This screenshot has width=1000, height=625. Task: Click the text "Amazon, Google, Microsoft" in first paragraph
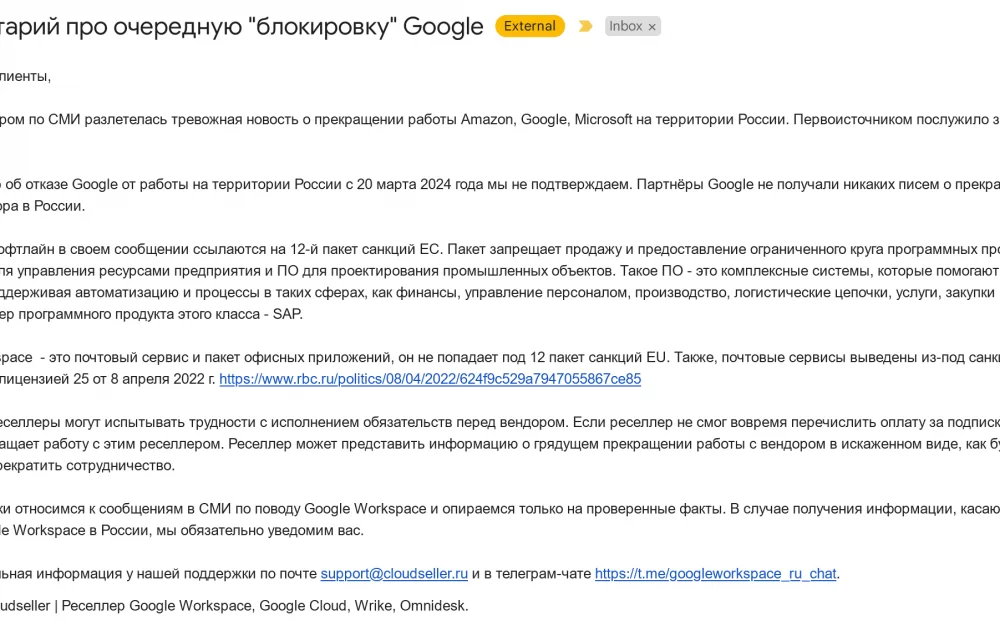547,119
